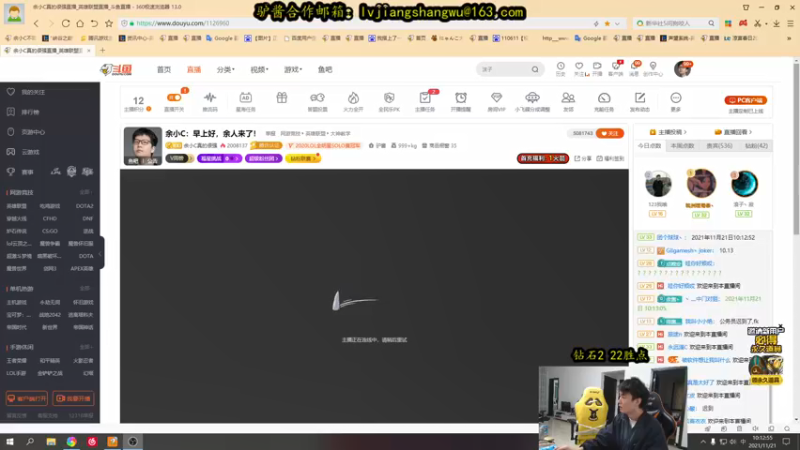This screenshot has height=450, width=800.
Task: Open a new browser tab with plus
Action: click(103, 51)
